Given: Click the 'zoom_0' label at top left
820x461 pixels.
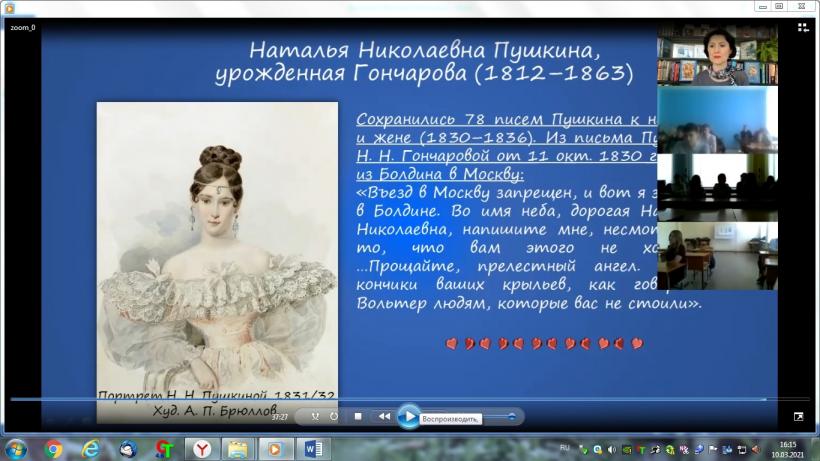Looking at the screenshot, I should (x=22, y=28).
